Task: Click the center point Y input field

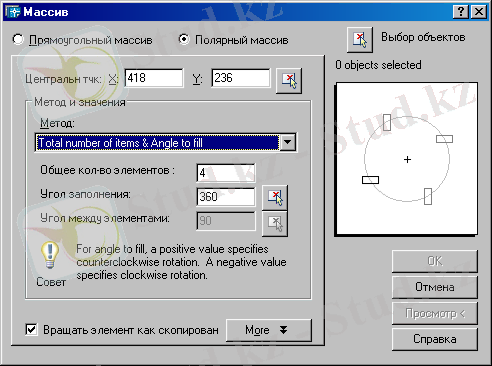Action: [x=241, y=78]
